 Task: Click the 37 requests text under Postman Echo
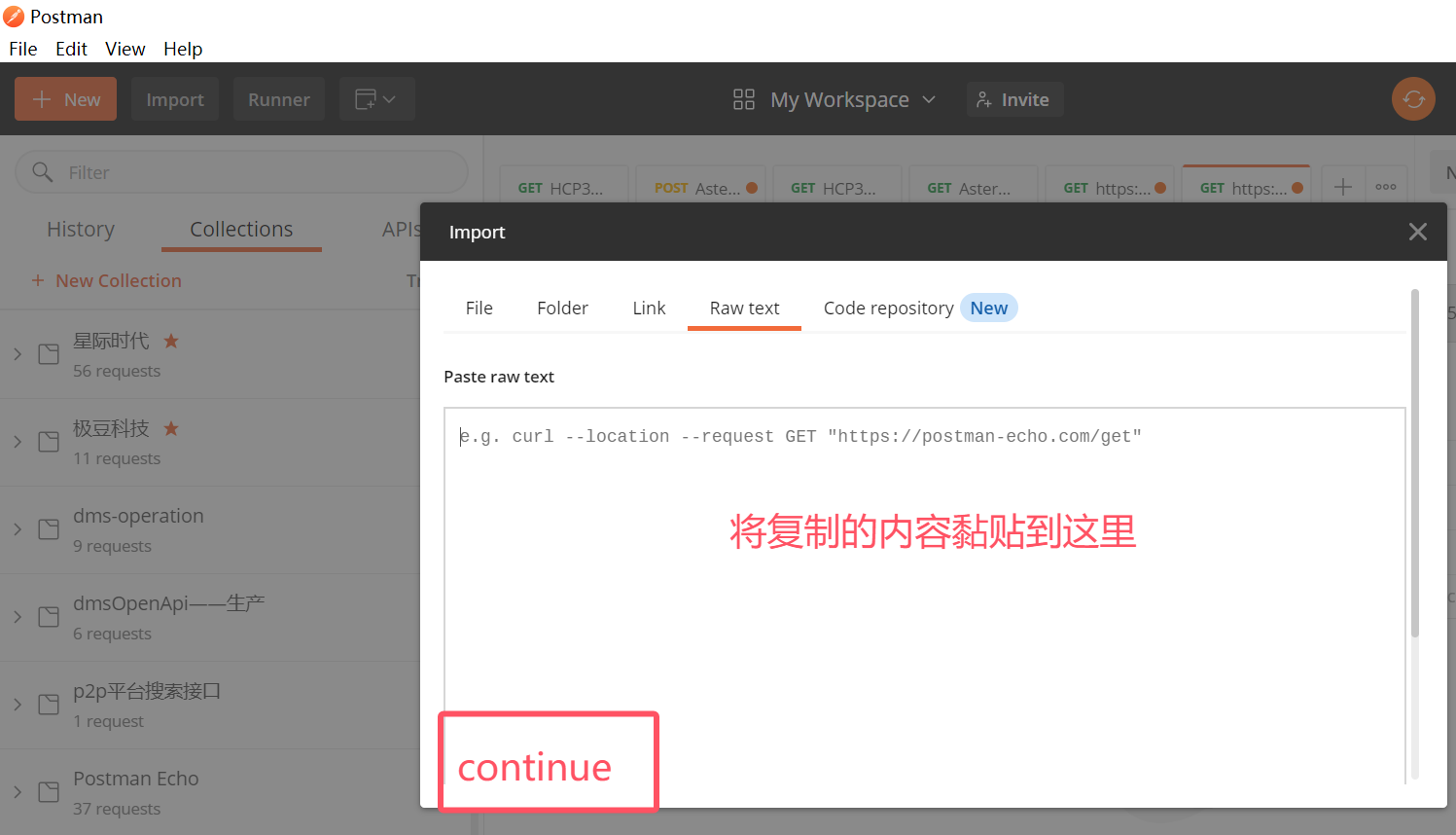coord(117,809)
